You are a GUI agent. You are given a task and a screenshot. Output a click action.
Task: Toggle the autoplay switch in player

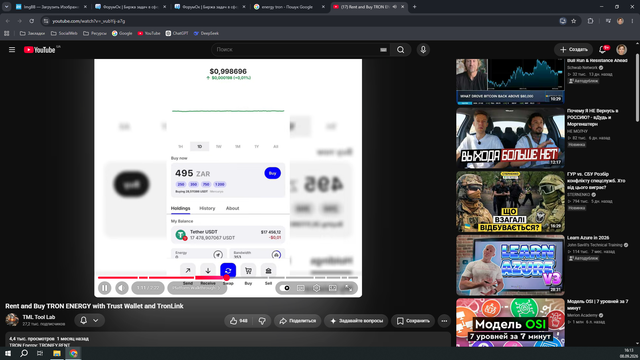(285, 288)
